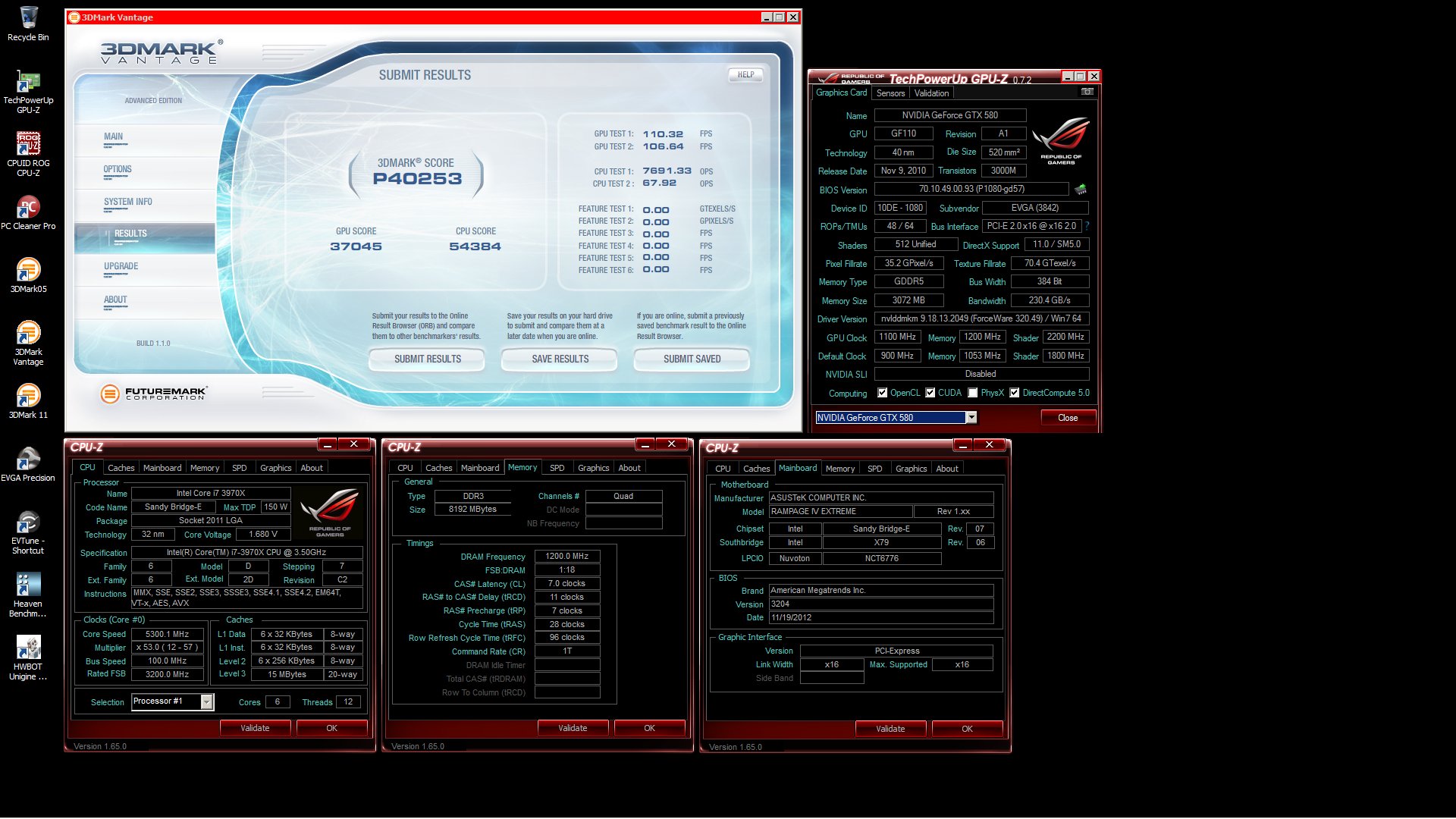Image resolution: width=1456 pixels, height=819 pixels.
Task: Click Validate in the right CPU-Z window
Action: click(x=890, y=729)
